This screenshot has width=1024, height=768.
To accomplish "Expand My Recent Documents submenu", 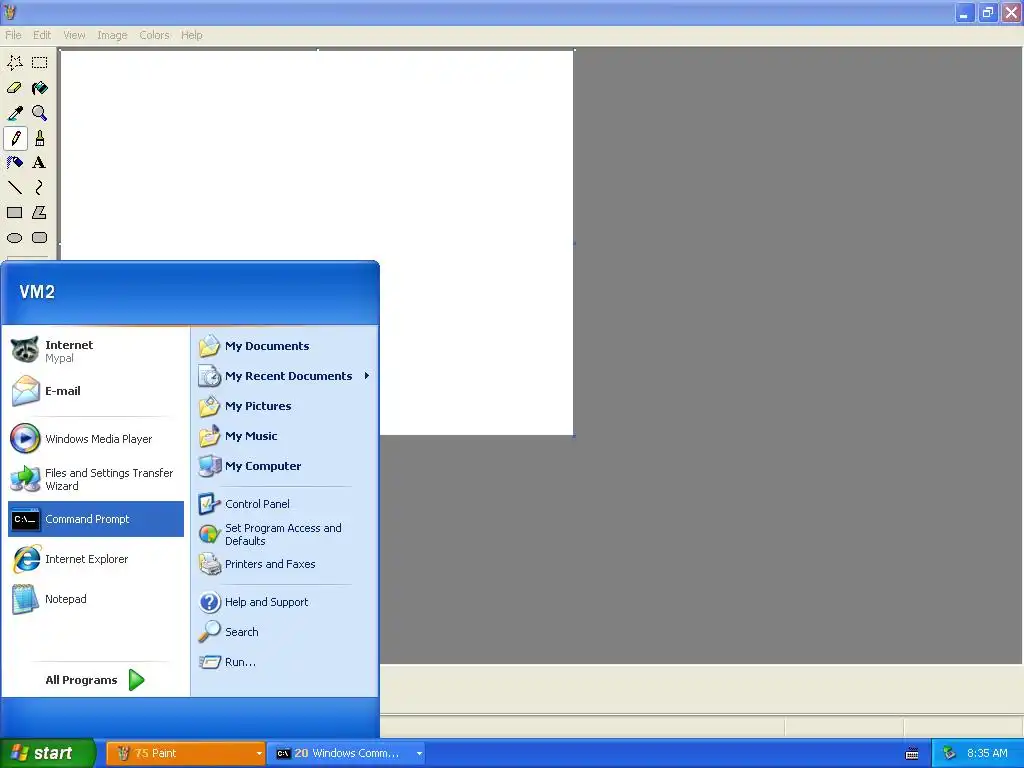I will [x=285, y=376].
